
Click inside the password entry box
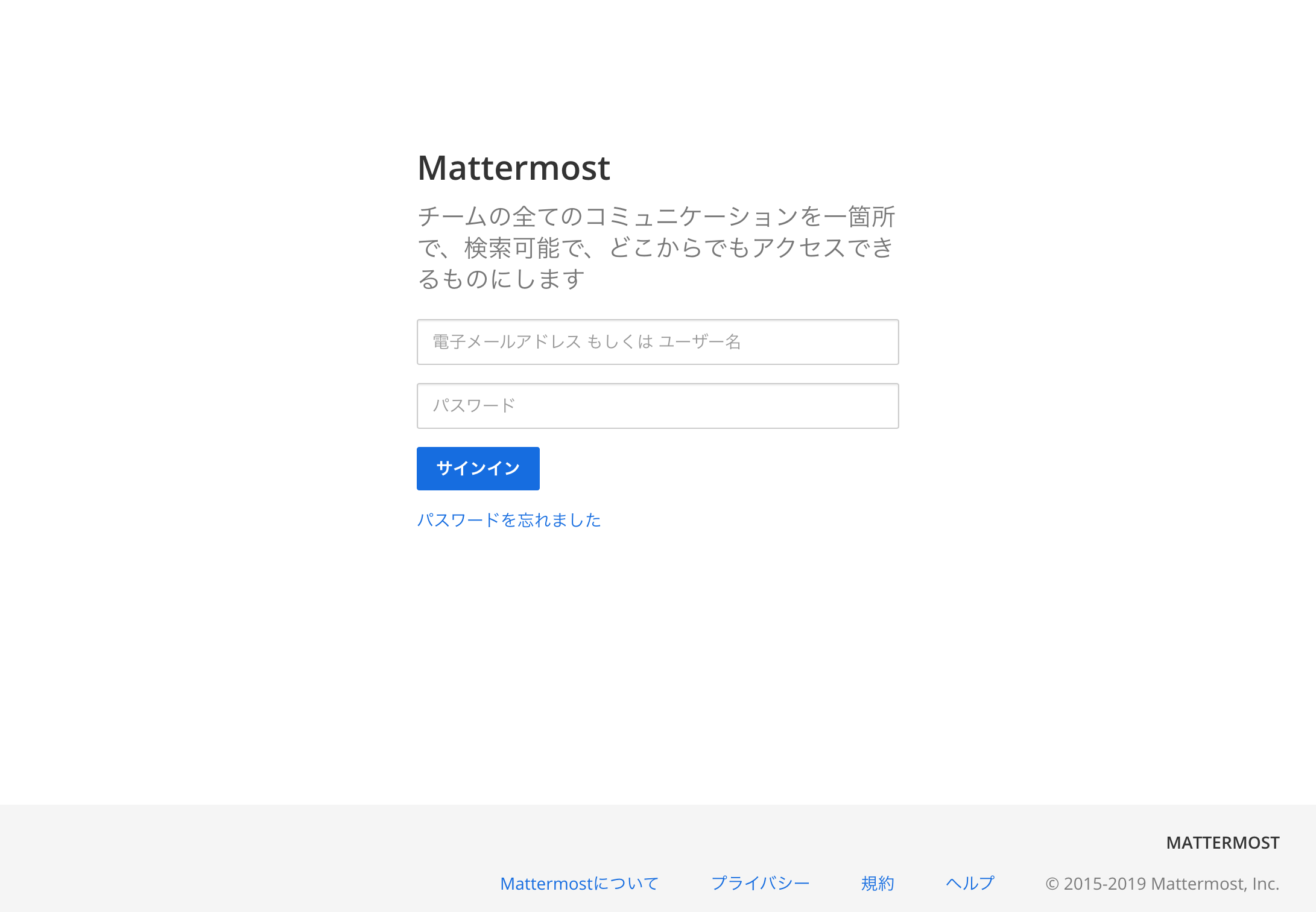click(657, 405)
